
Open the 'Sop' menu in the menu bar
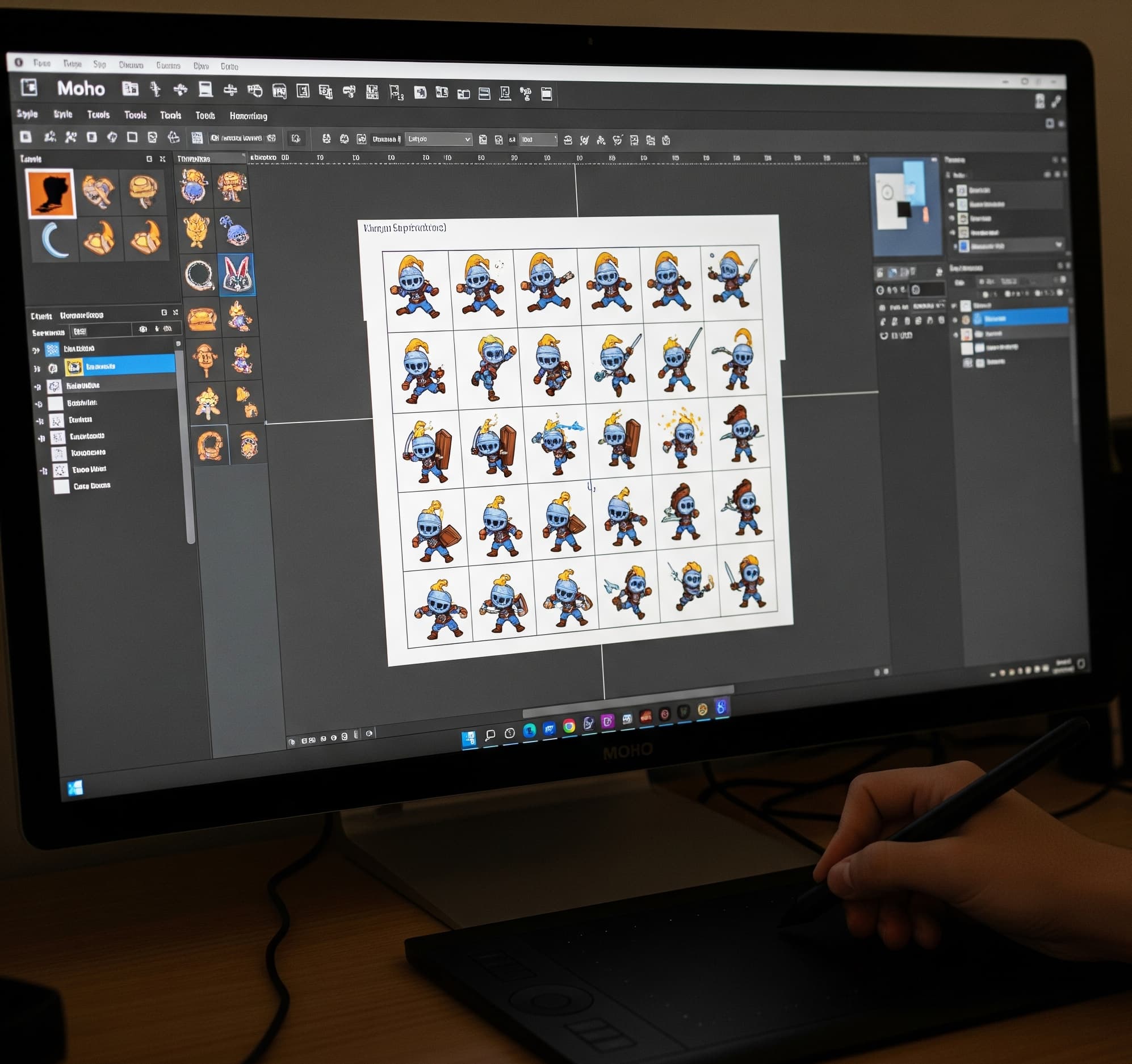click(x=100, y=64)
